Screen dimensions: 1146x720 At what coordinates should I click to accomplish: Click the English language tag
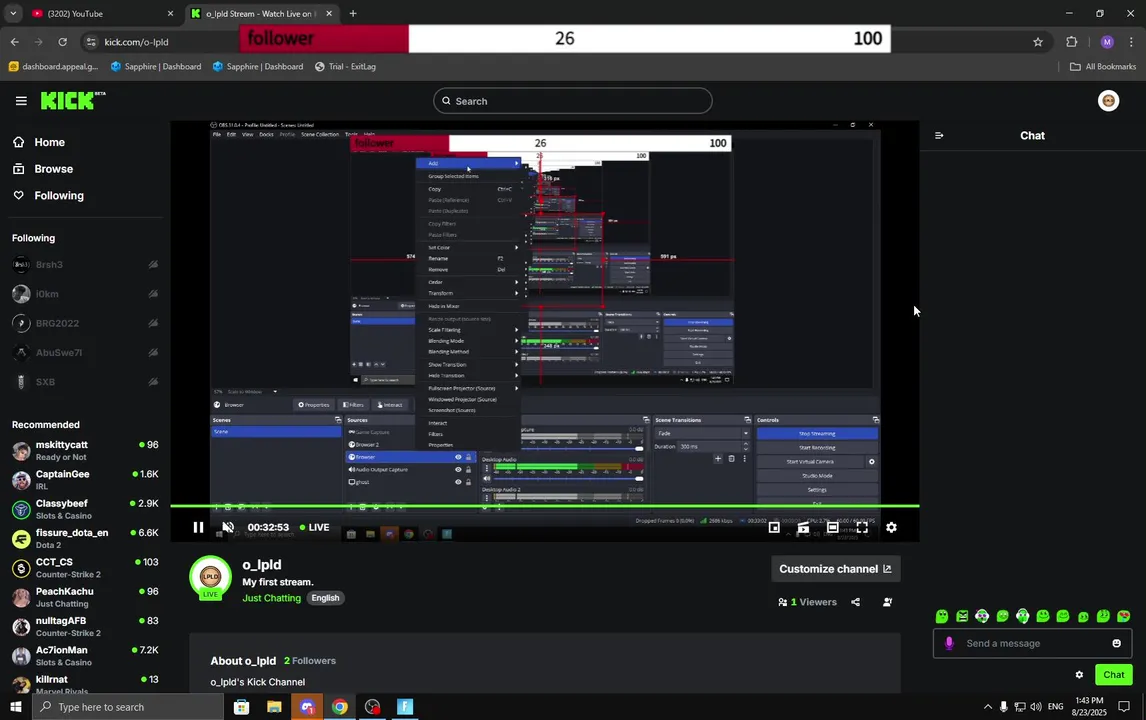pos(325,598)
